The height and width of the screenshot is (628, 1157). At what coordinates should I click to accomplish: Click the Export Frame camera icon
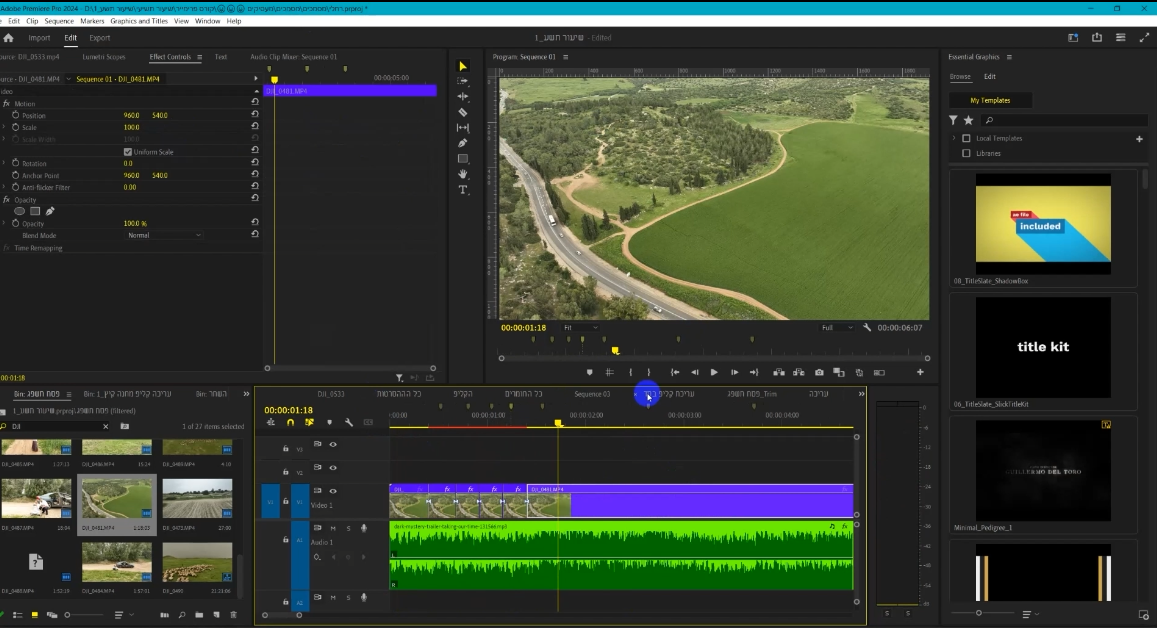[819, 373]
